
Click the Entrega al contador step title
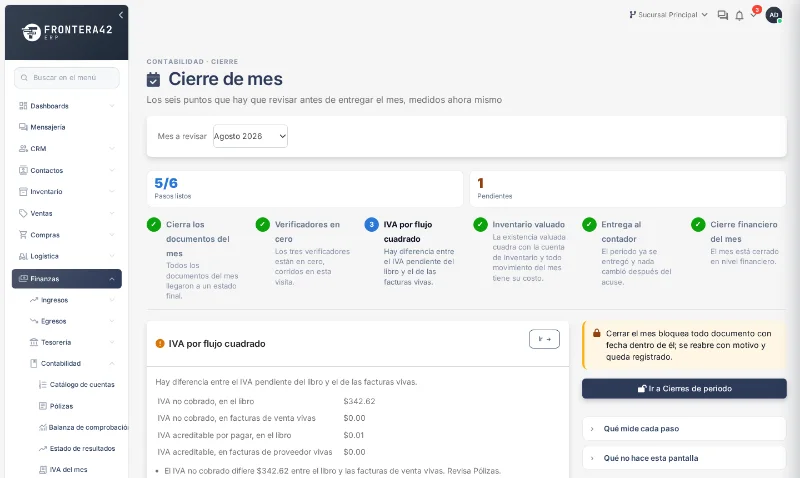tap(621, 232)
